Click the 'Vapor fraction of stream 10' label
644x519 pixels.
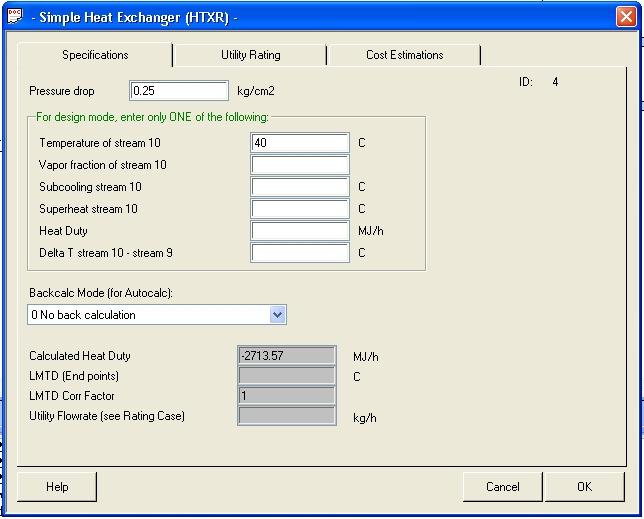click(103, 165)
